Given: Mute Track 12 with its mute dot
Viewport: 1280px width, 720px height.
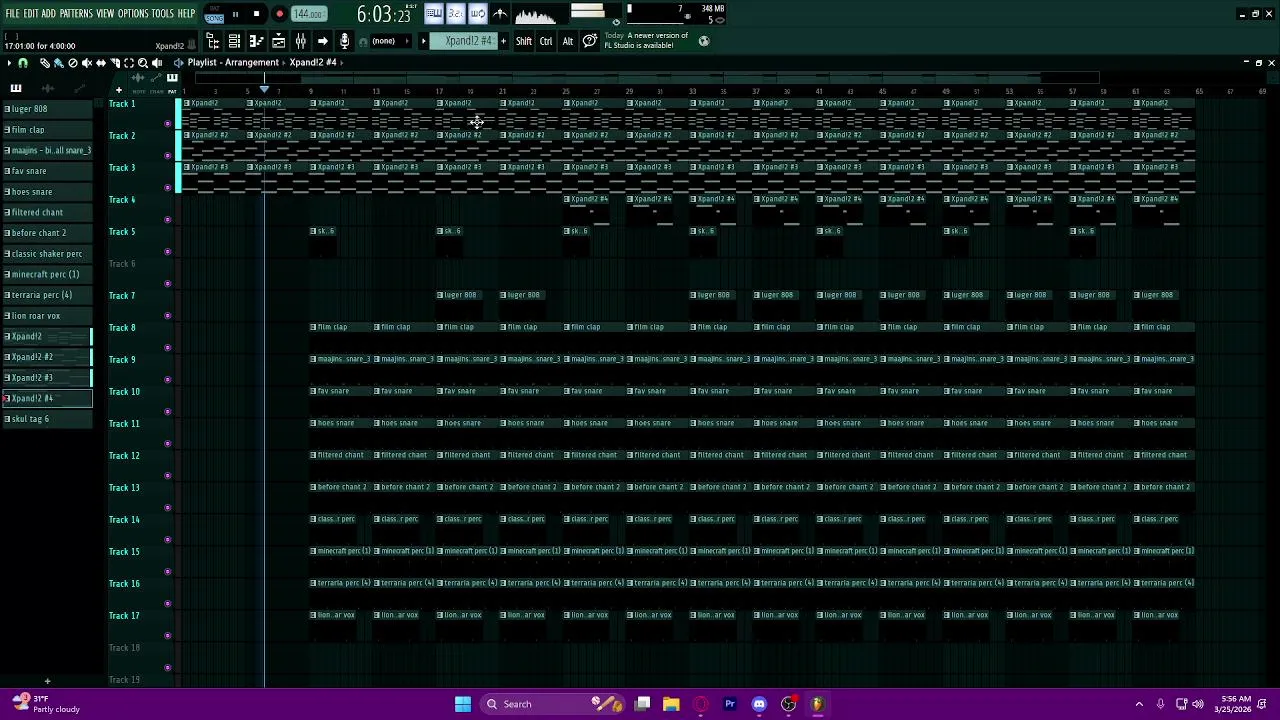Looking at the screenshot, I should [167, 476].
